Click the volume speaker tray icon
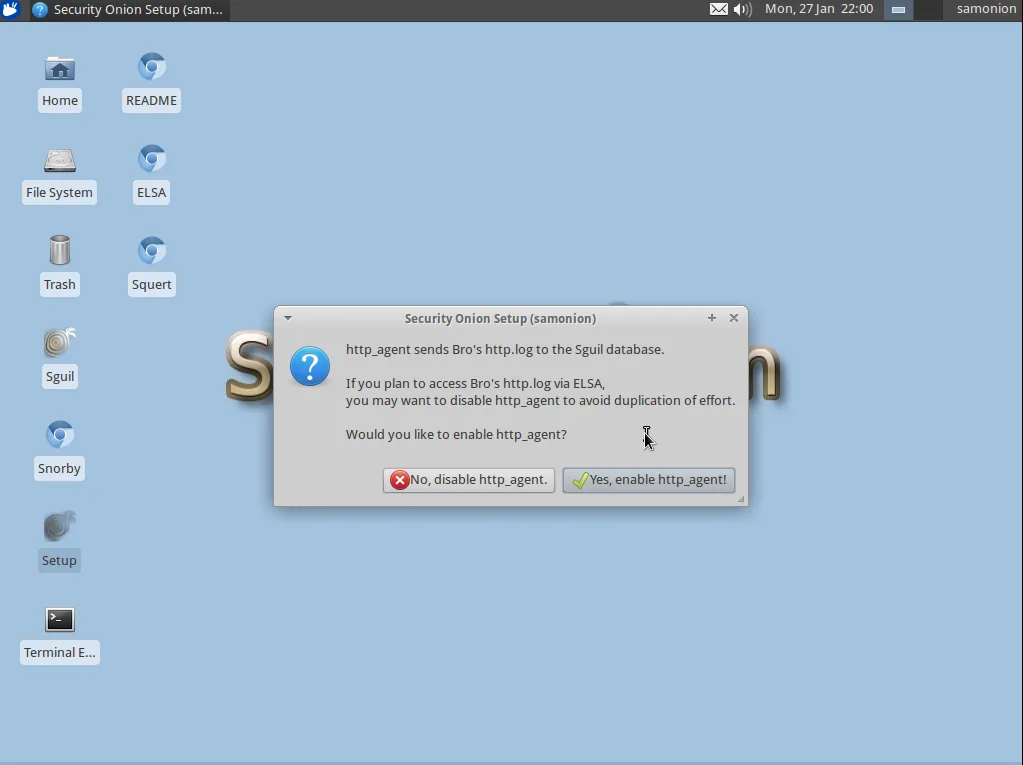 [742, 9]
